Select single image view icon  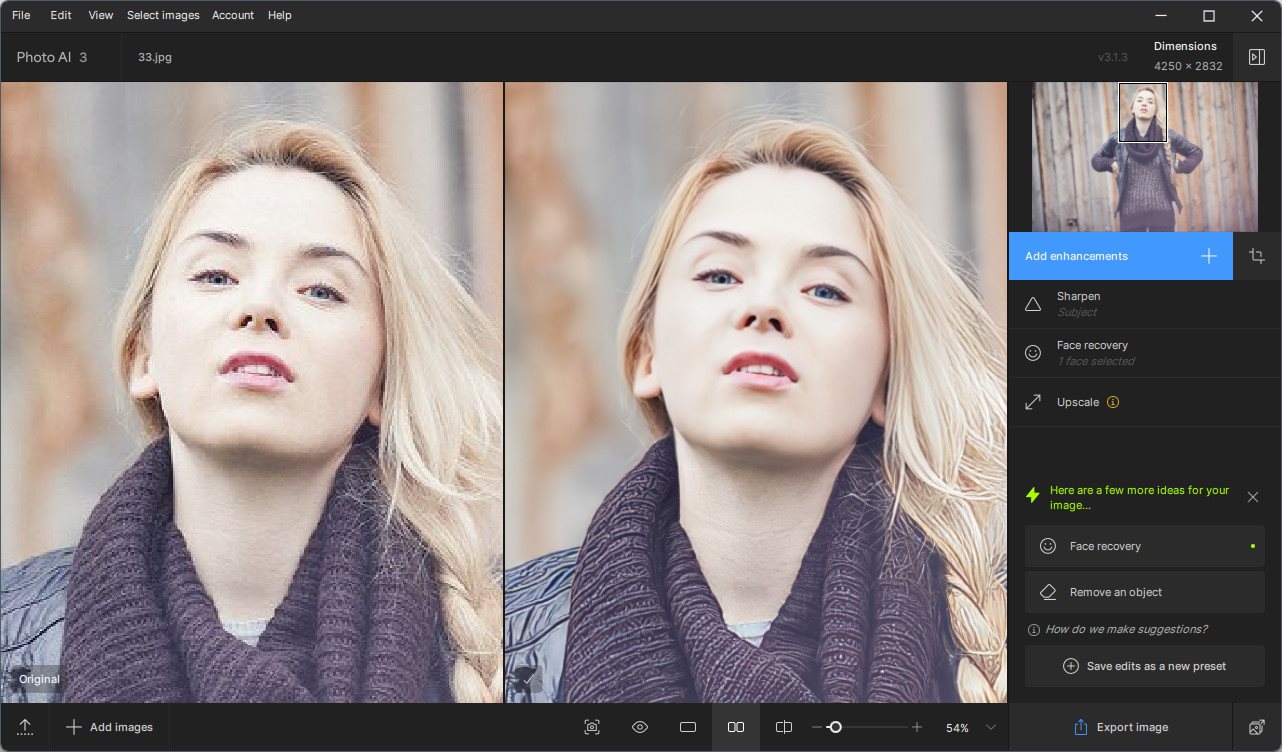(688, 727)
